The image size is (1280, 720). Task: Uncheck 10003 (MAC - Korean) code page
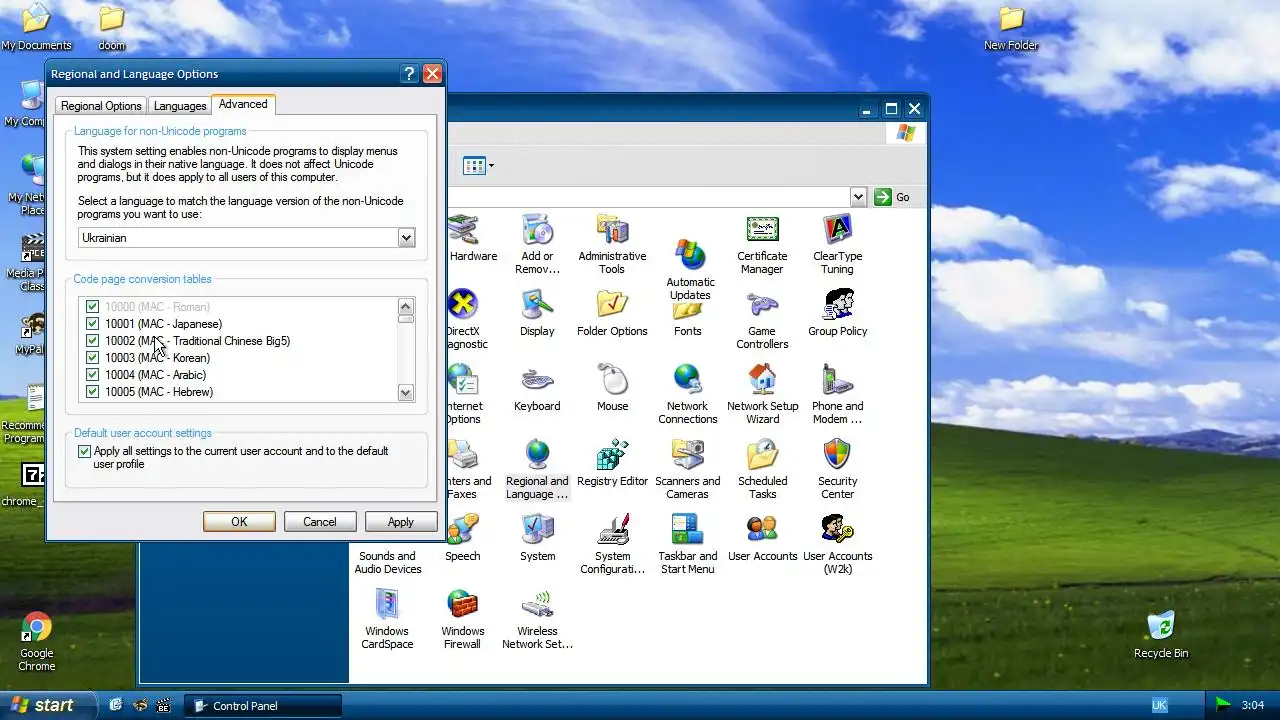92,358
